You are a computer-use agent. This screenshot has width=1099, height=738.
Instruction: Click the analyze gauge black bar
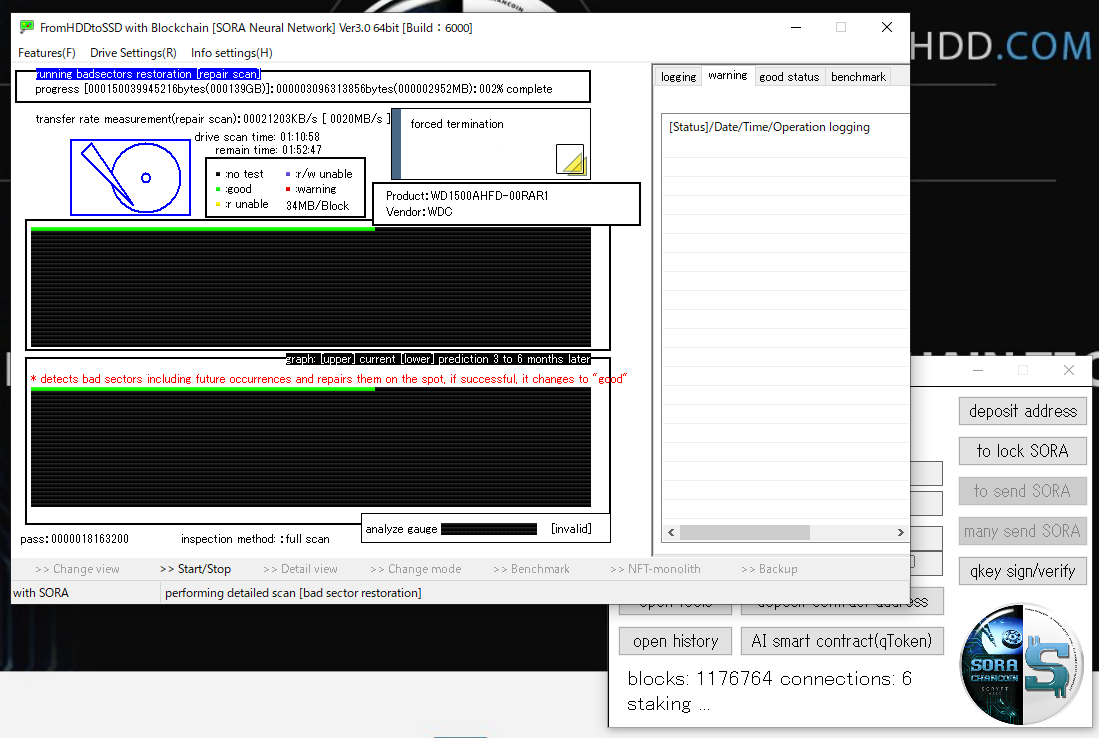tap(489, 529)
